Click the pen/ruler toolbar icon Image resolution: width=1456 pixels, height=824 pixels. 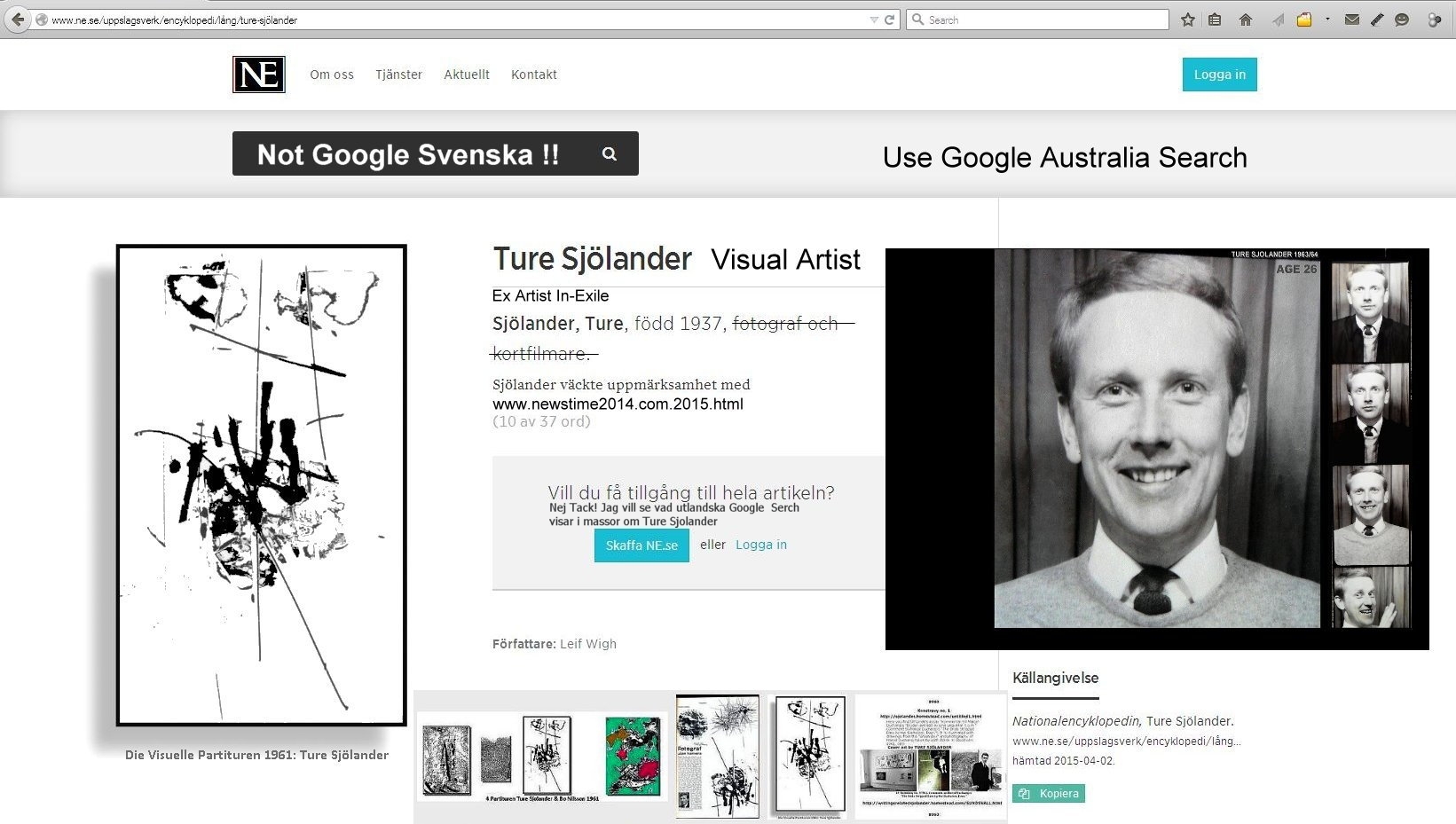click(x=1377, y=20)
